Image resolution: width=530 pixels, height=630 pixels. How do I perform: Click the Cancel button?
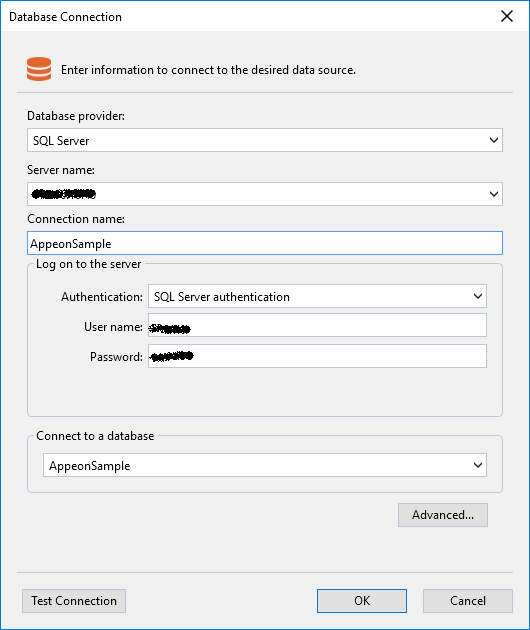tap(468, 601)
